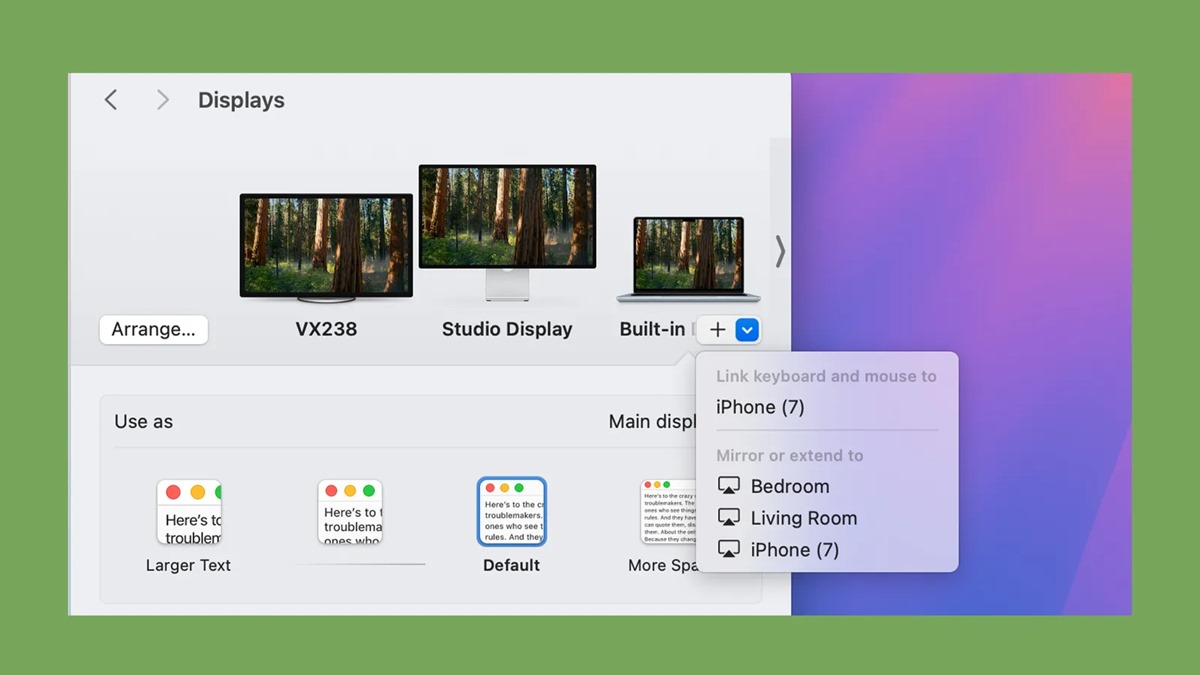Mirror or extend to Bedroom
The width and height of the screenshot is (1200, 675).
789,486
